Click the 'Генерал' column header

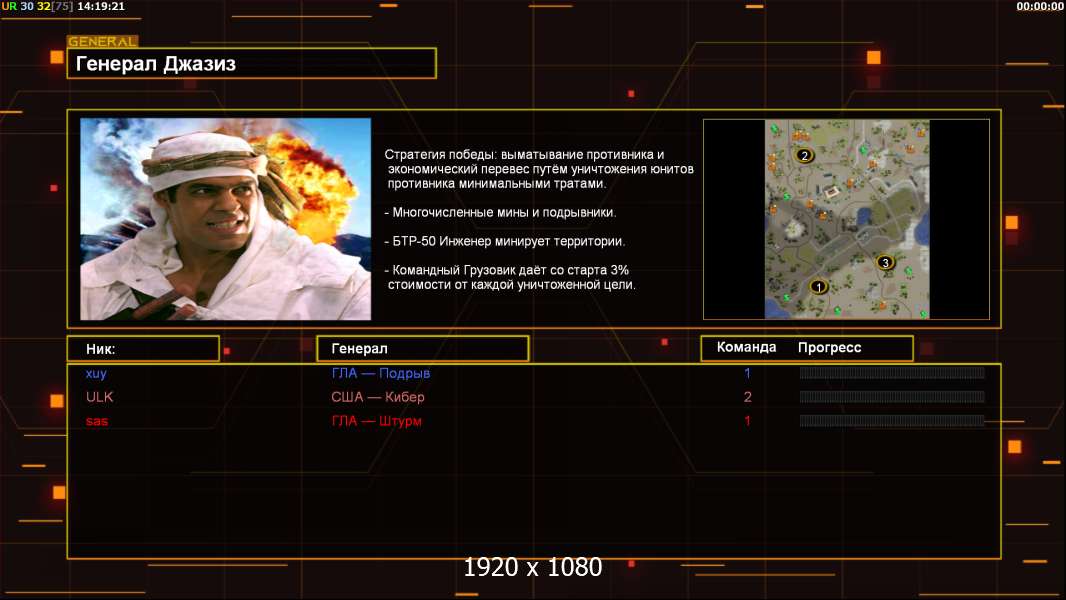pyautogui.click(x=423, y=349)
